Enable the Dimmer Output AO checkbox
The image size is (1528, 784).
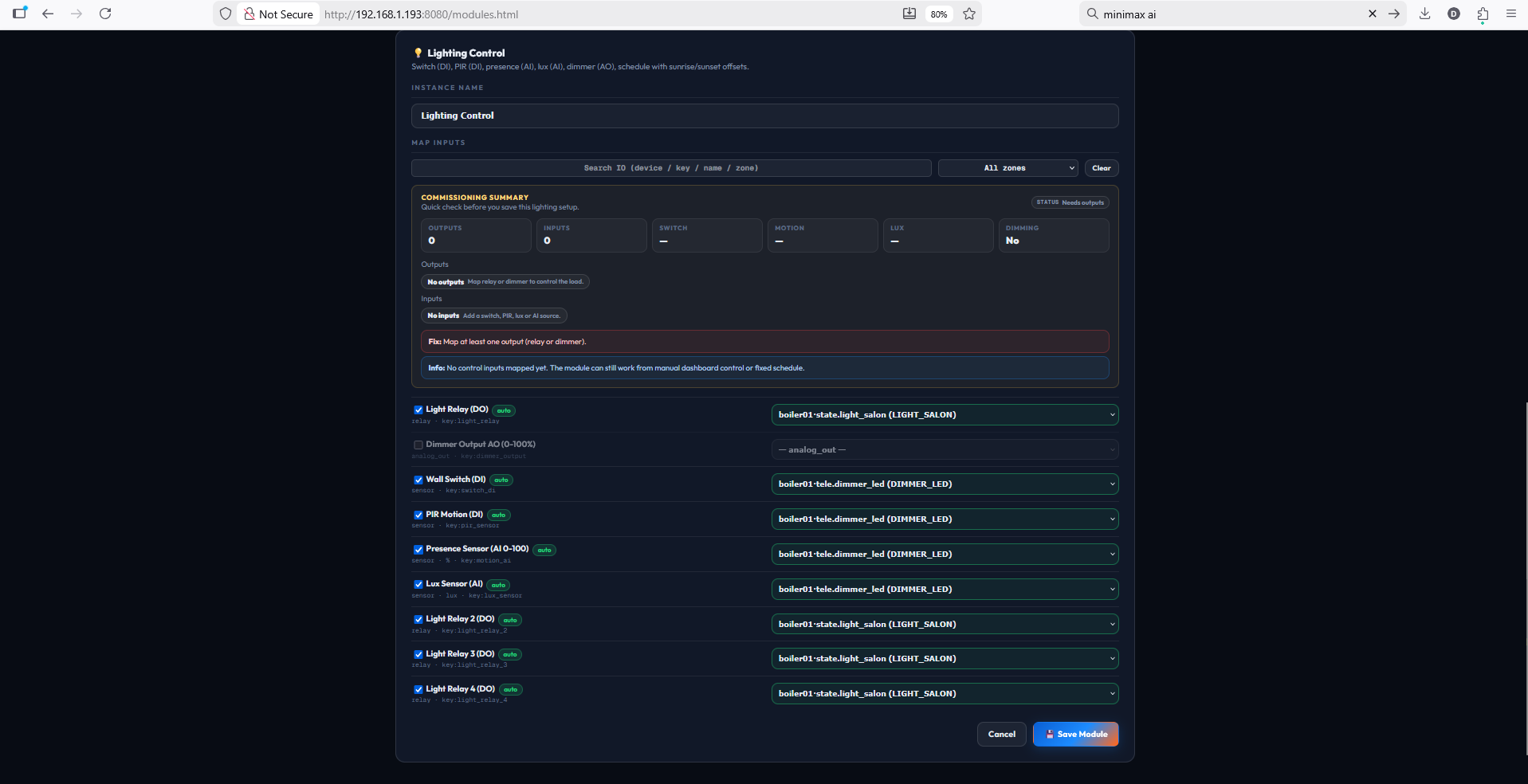click(418, 445)
